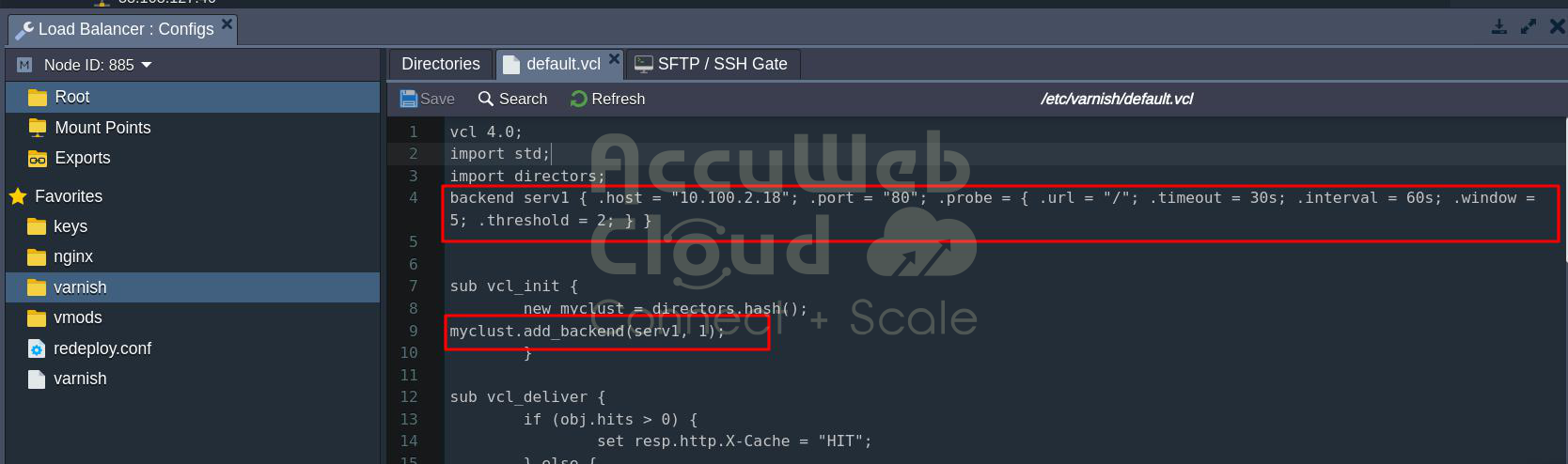Open the keys favorites folder

70,226
